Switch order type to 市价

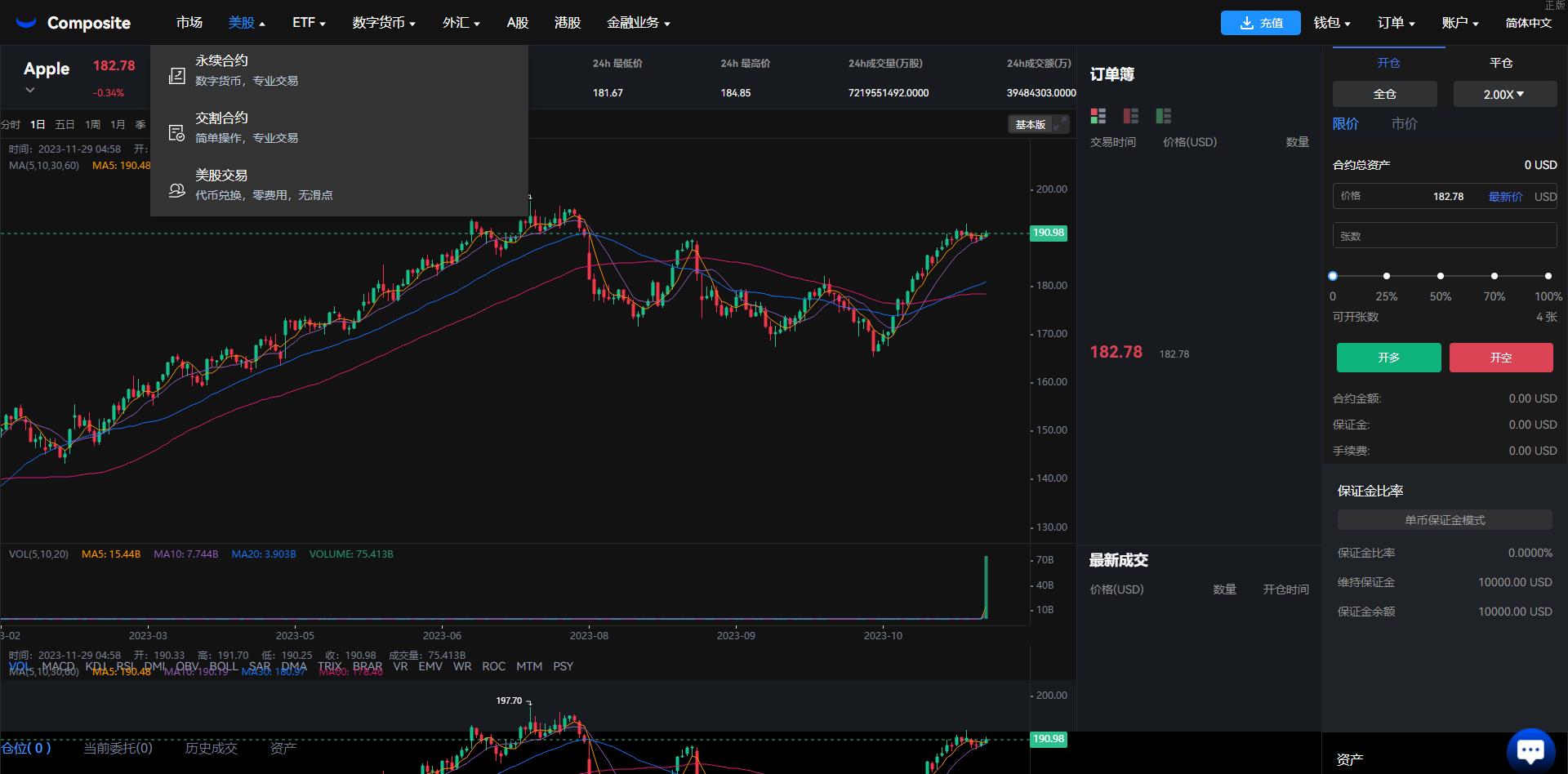pos(1405,124)
